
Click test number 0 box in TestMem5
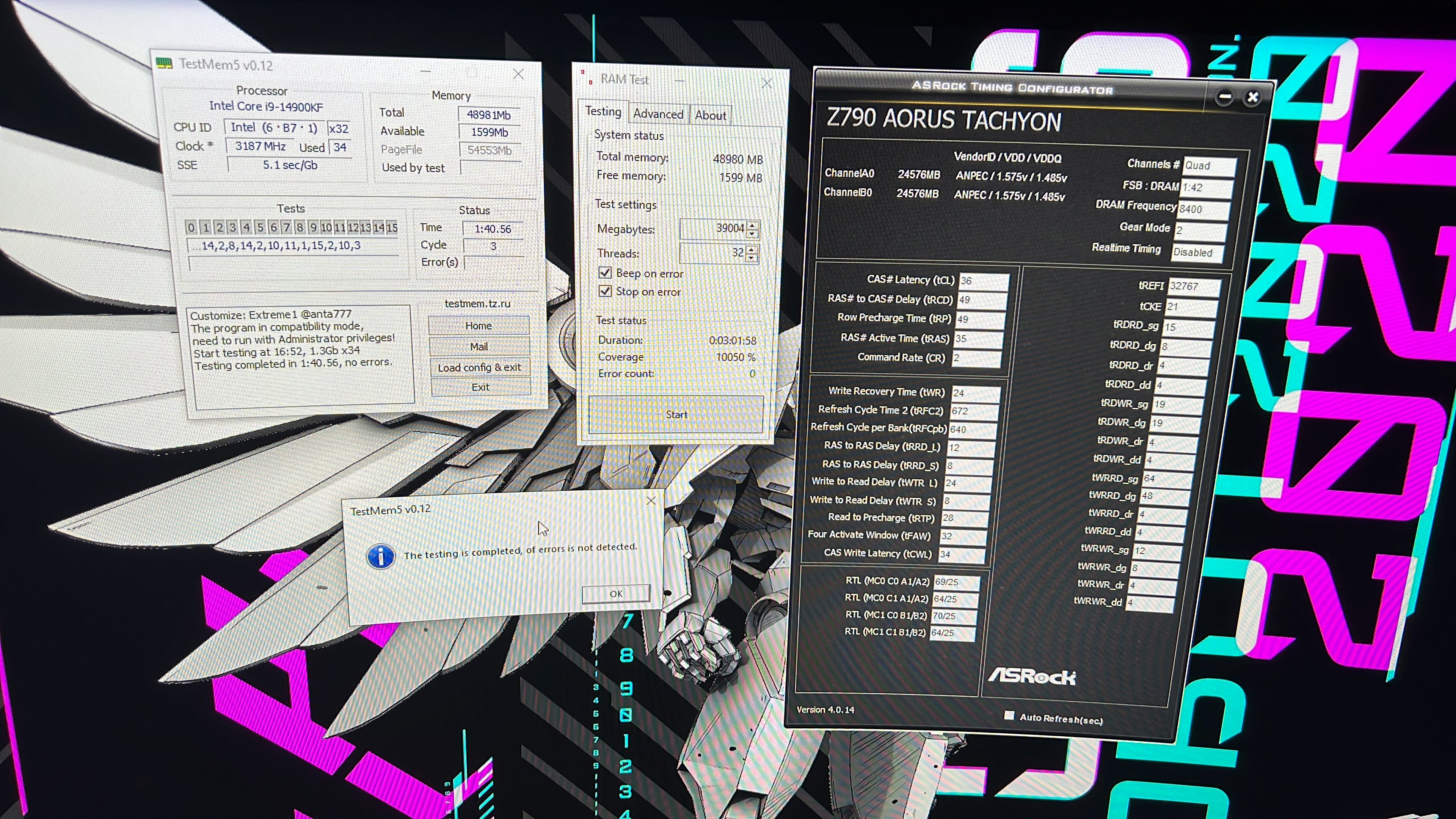(x=191, y=227)
